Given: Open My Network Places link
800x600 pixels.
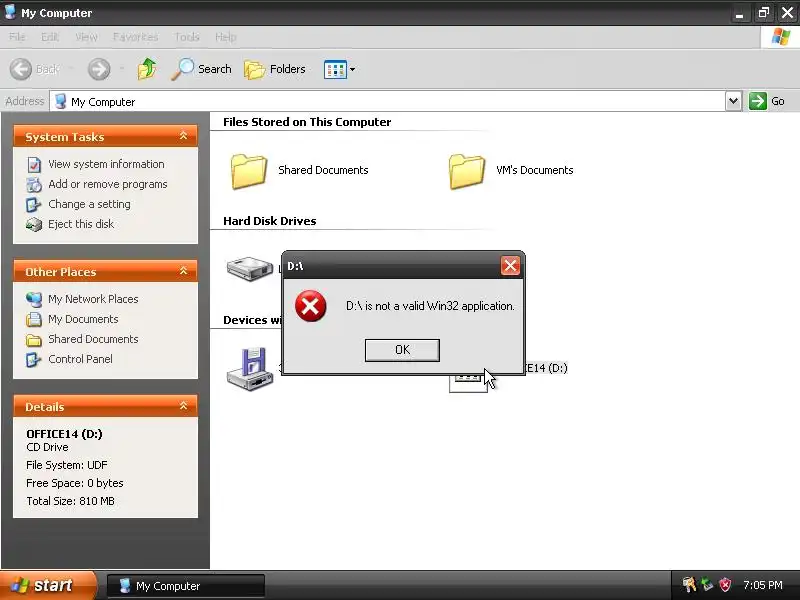Looking at the screenshot, I should point(93,299).
